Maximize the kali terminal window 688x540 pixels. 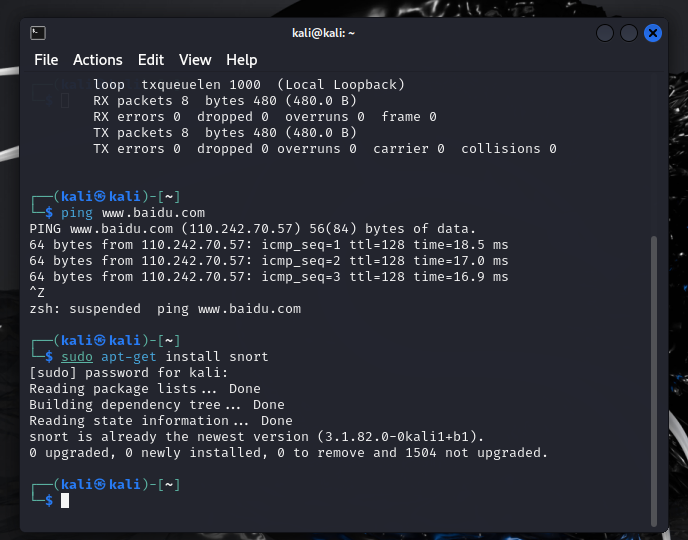click(629, 33)
